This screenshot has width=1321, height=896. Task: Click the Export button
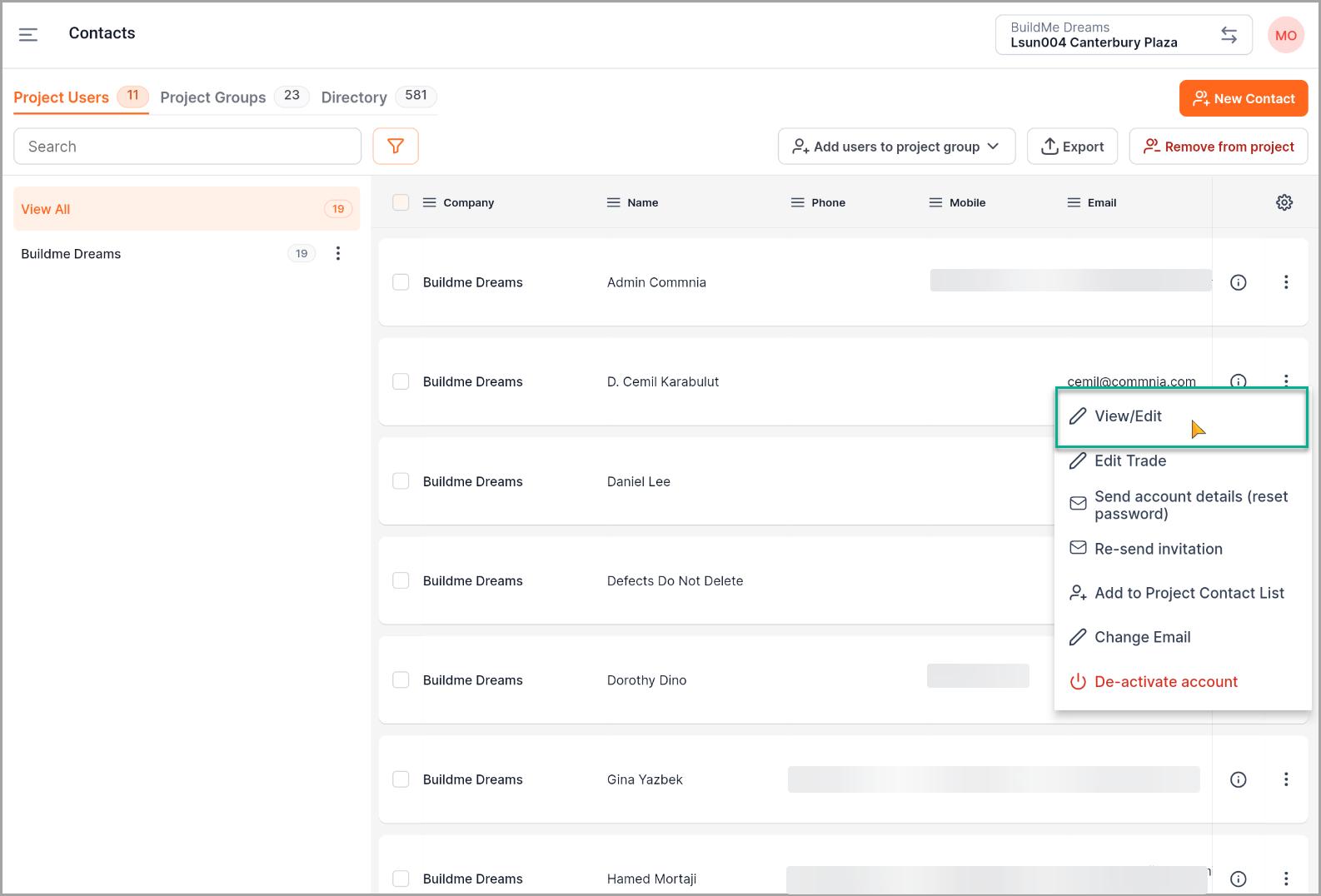pos(1072,147)
